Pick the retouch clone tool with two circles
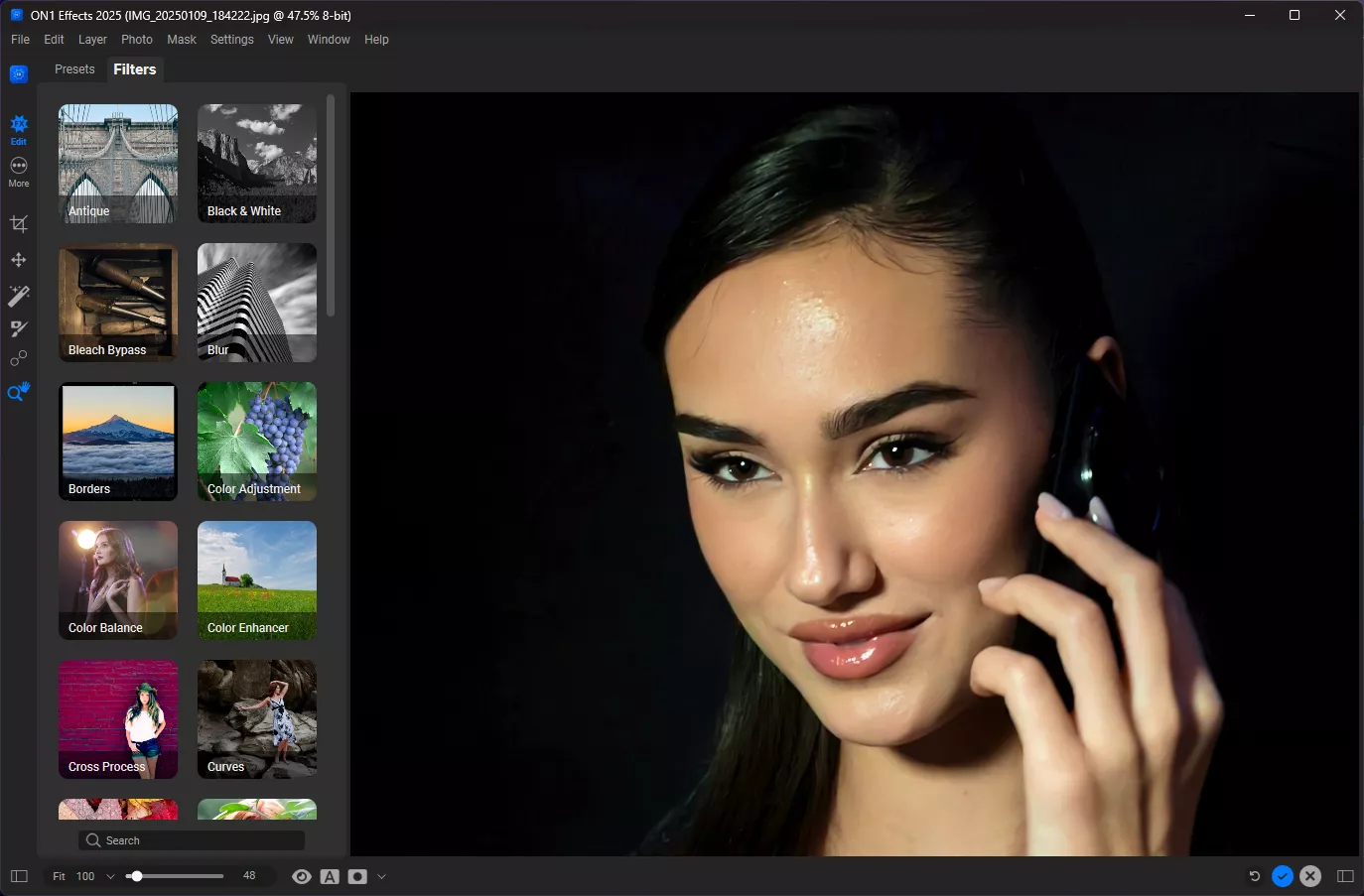The height and width of the screenshot is (896, 1364). pos(19,358)
